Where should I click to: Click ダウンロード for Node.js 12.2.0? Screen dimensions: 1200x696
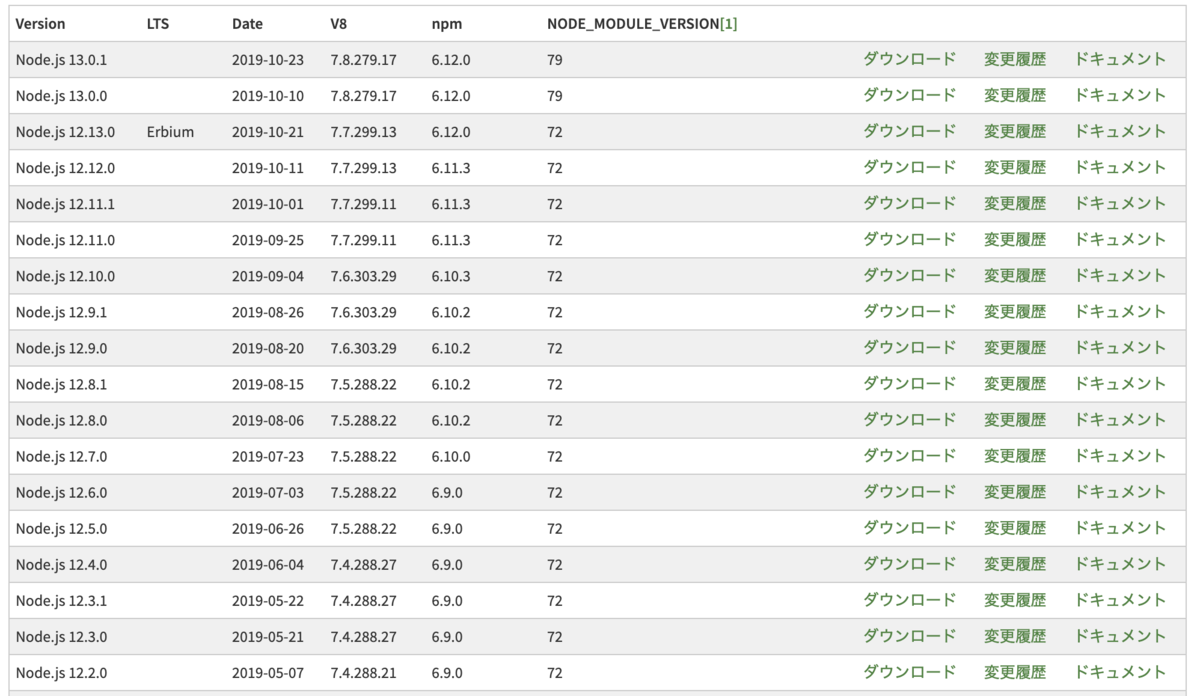[910, 671]
